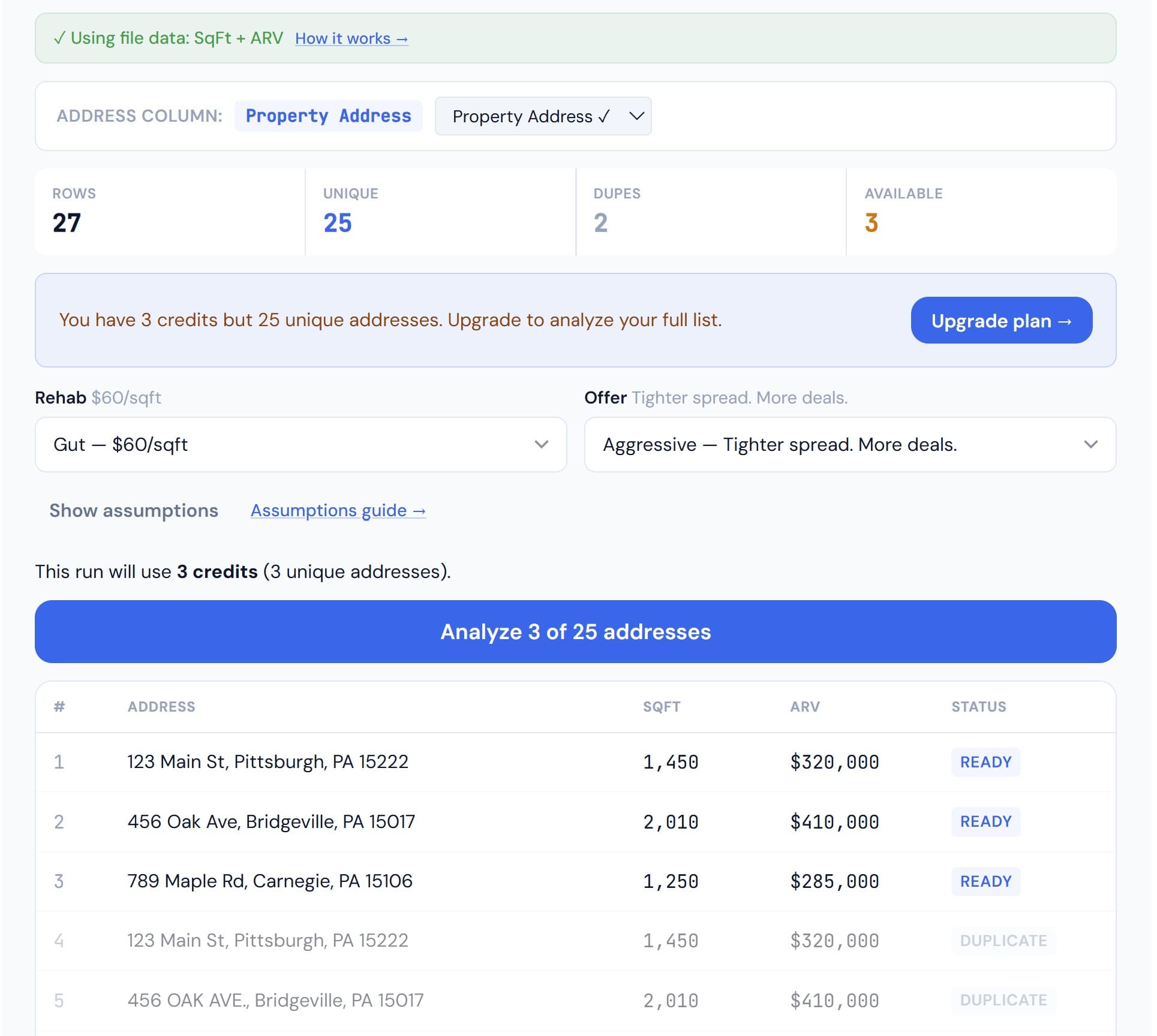The width and height of the screenshot is (1157, 1036).
Task: Click the DUPES stat showing 2
Action: pos(601,222)
